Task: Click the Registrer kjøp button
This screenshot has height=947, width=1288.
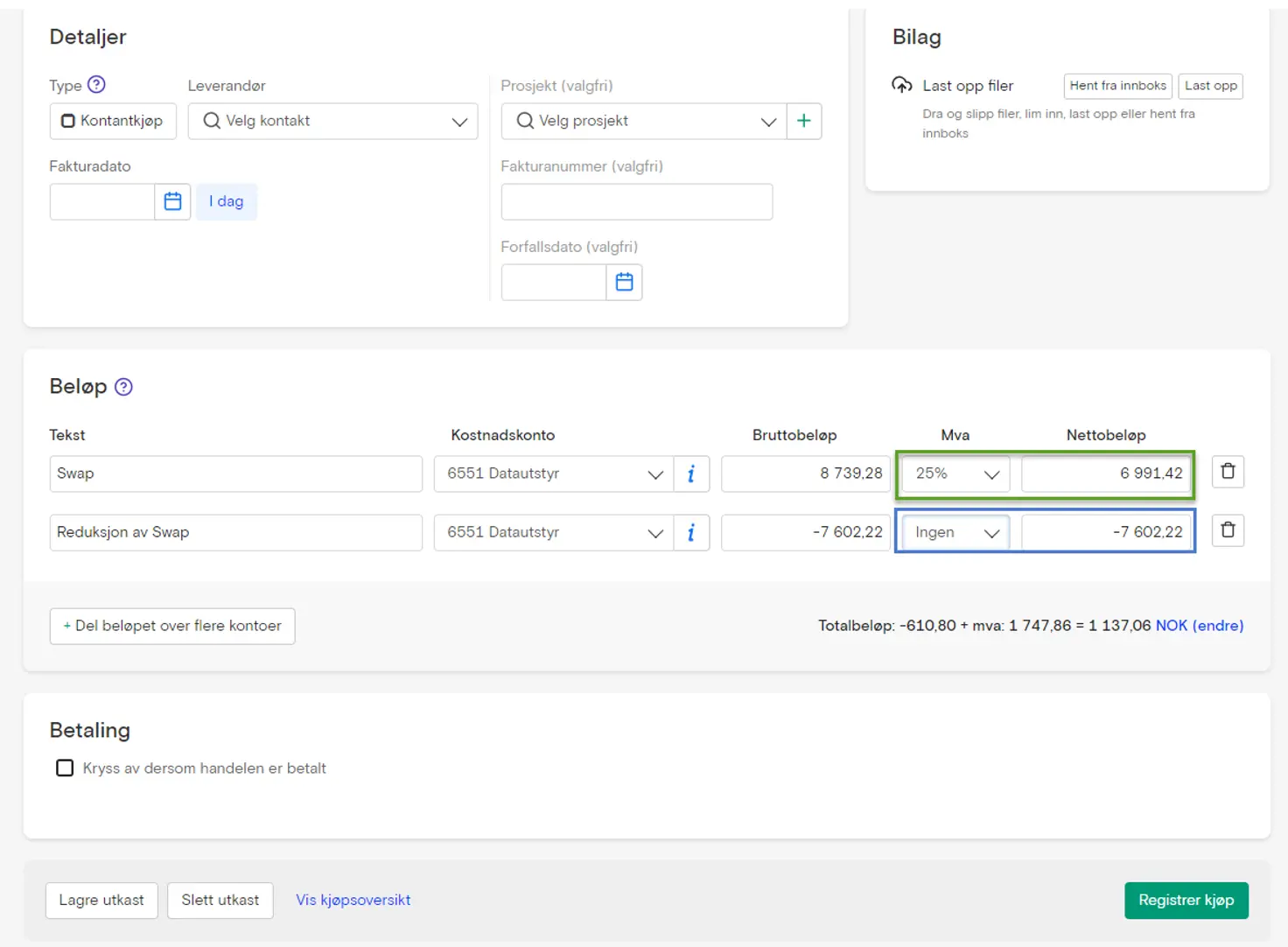Action: [x=1186, y=900]
